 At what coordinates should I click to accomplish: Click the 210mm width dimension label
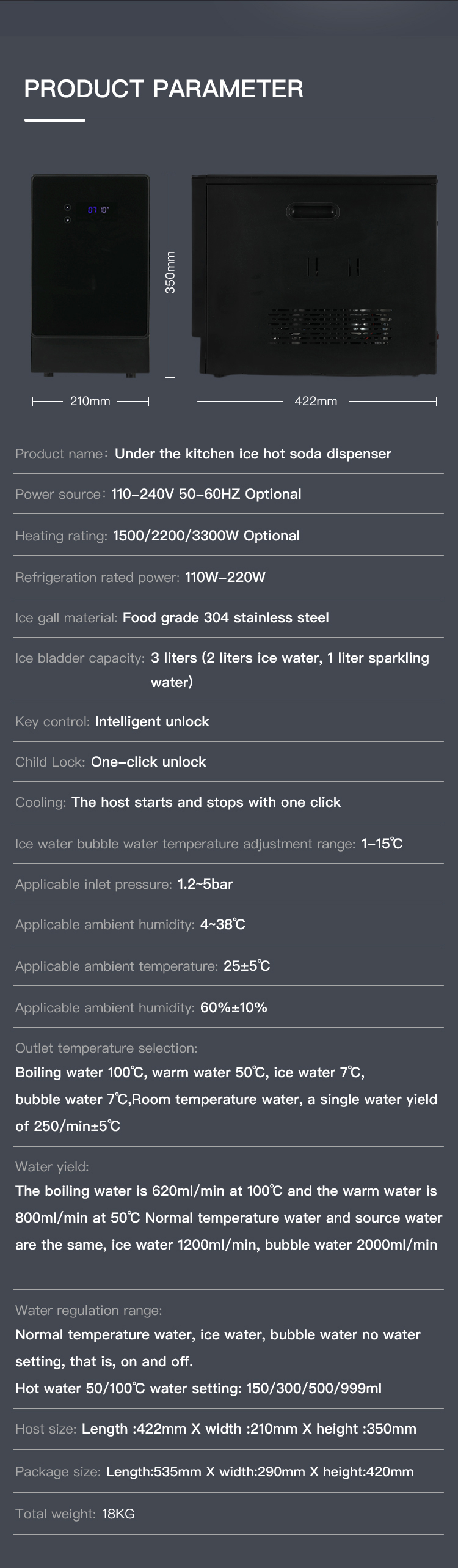(90, 401)
